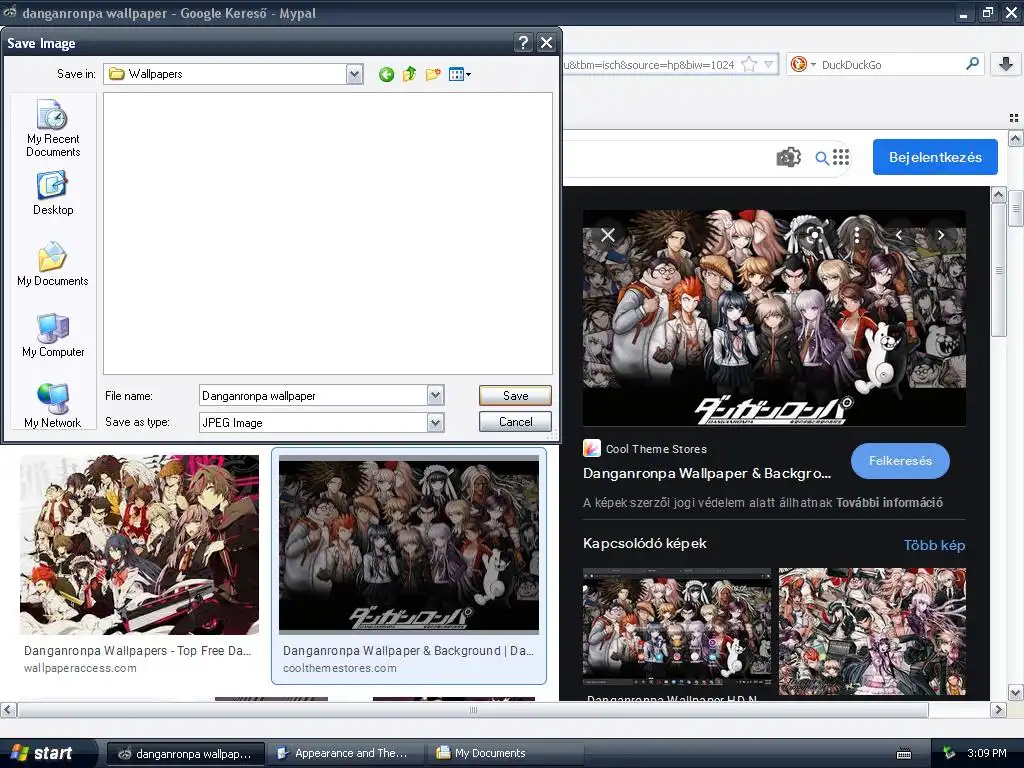The width and height of the screenshot is (1024, 768).
Task: Go to next image arrow
Action: [941, 235]
